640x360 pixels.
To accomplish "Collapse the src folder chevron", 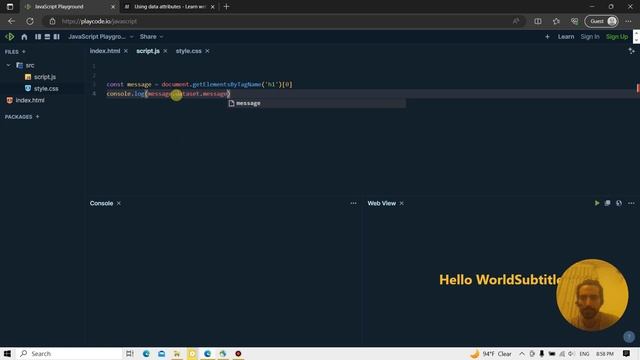I will (x=8, y=65).
